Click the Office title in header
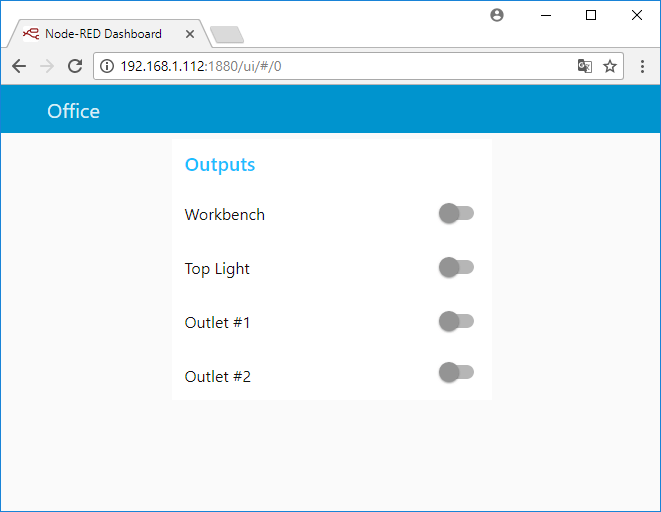The height and width of the screenshot is (512, 661). 73,111
